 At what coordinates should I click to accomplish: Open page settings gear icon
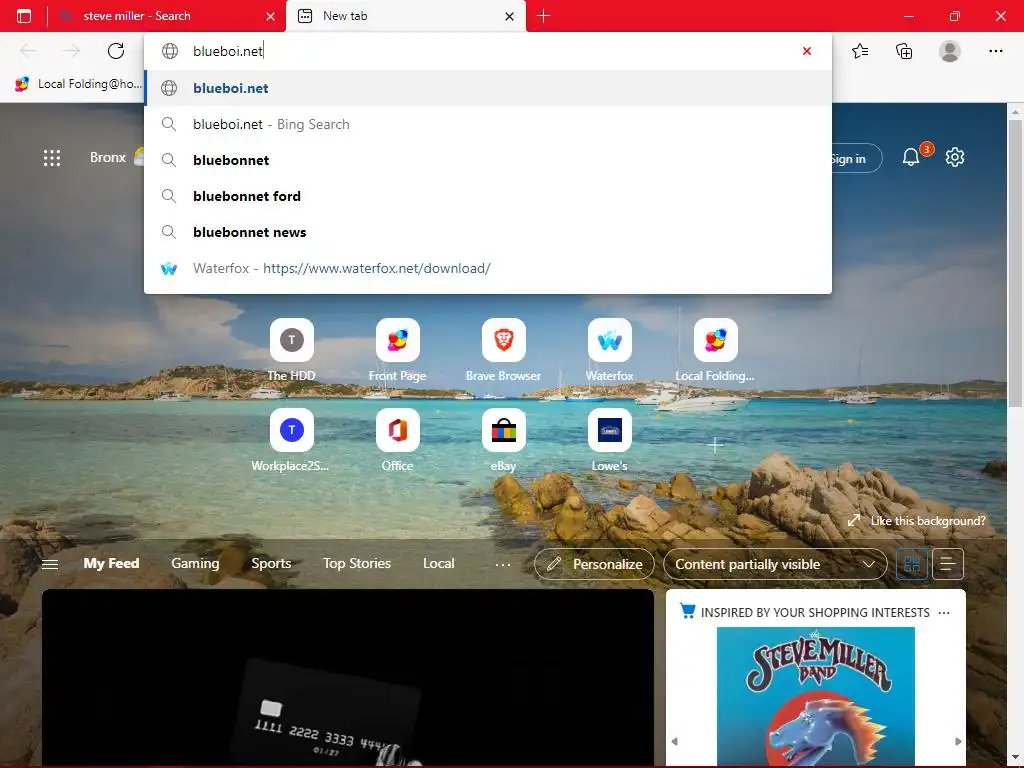click(x=955, y=157)
